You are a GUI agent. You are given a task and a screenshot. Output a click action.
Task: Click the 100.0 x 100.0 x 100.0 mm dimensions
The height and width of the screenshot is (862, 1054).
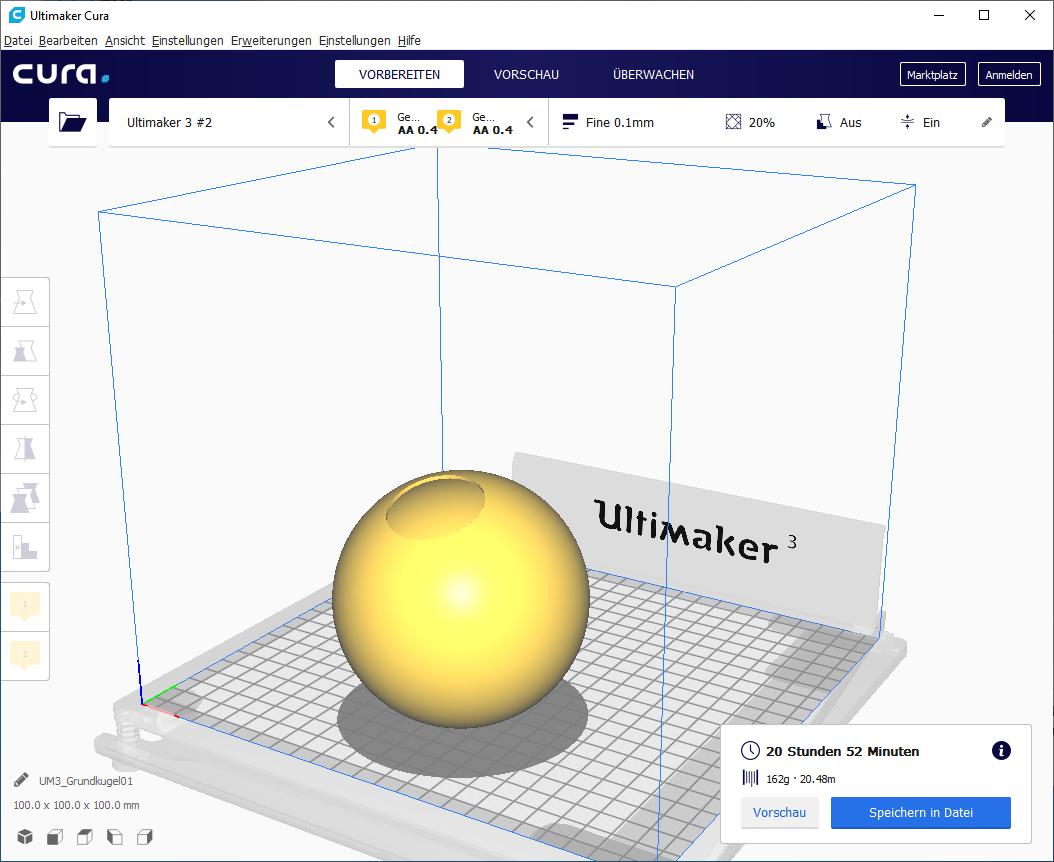[76, 805]
